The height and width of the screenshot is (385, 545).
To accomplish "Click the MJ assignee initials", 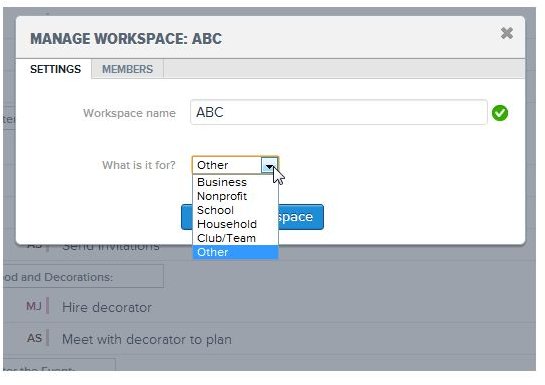I will [x=34, y=306].
